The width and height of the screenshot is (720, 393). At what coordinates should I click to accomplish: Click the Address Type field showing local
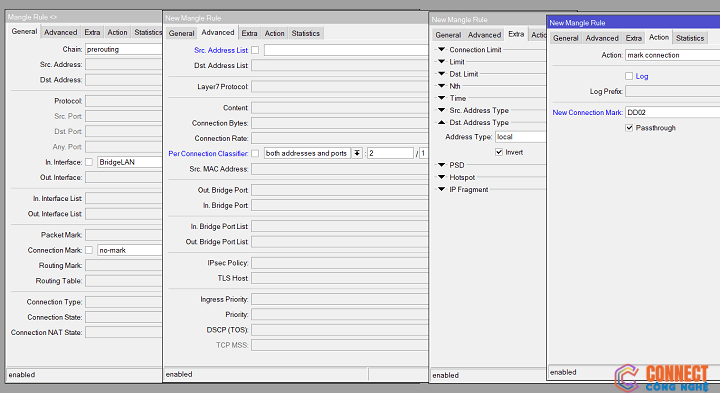520,137
